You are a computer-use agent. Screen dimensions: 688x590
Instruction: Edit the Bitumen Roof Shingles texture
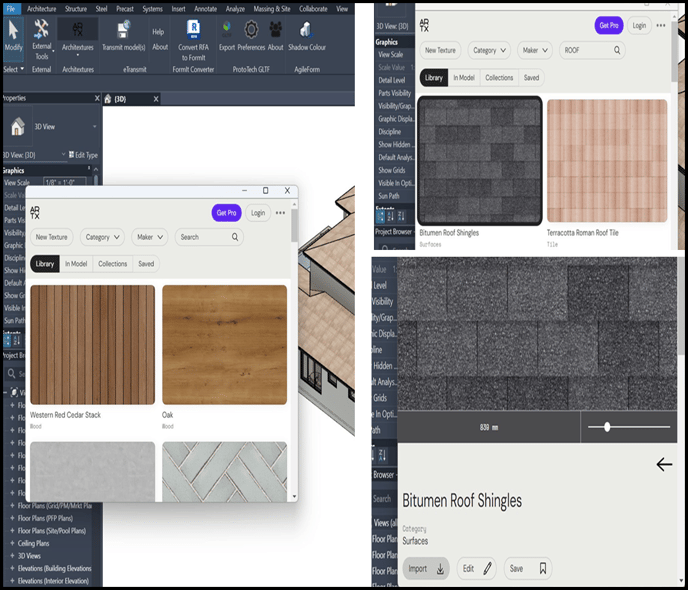[477, 569]
